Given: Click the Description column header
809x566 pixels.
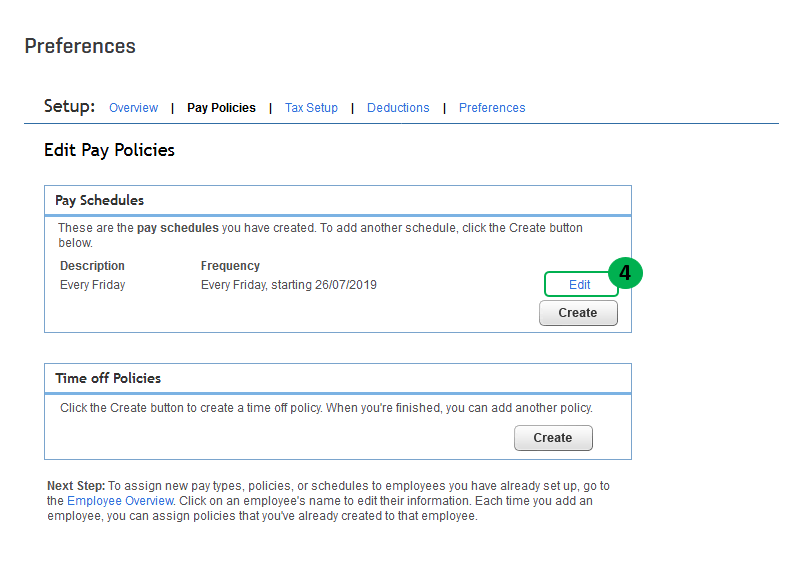Looking at the screenshot, I should [92, 266].
